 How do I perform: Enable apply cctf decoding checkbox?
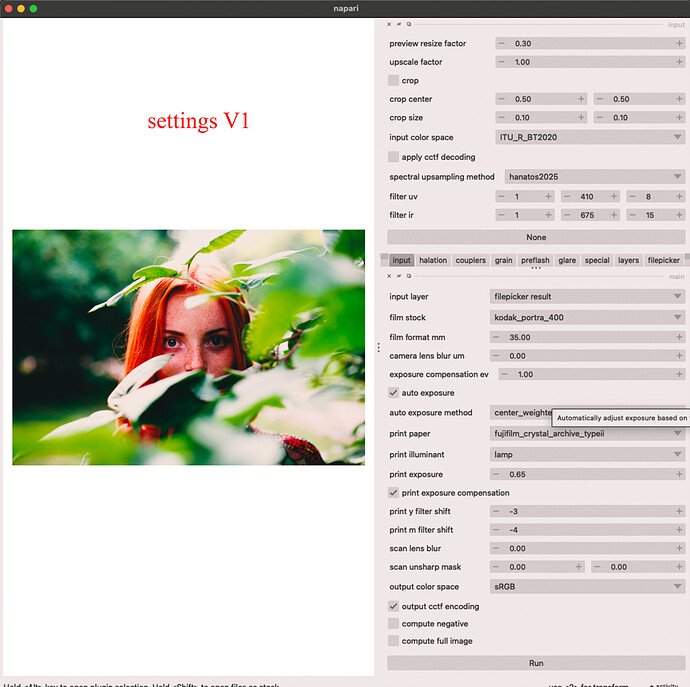[393, 157]
